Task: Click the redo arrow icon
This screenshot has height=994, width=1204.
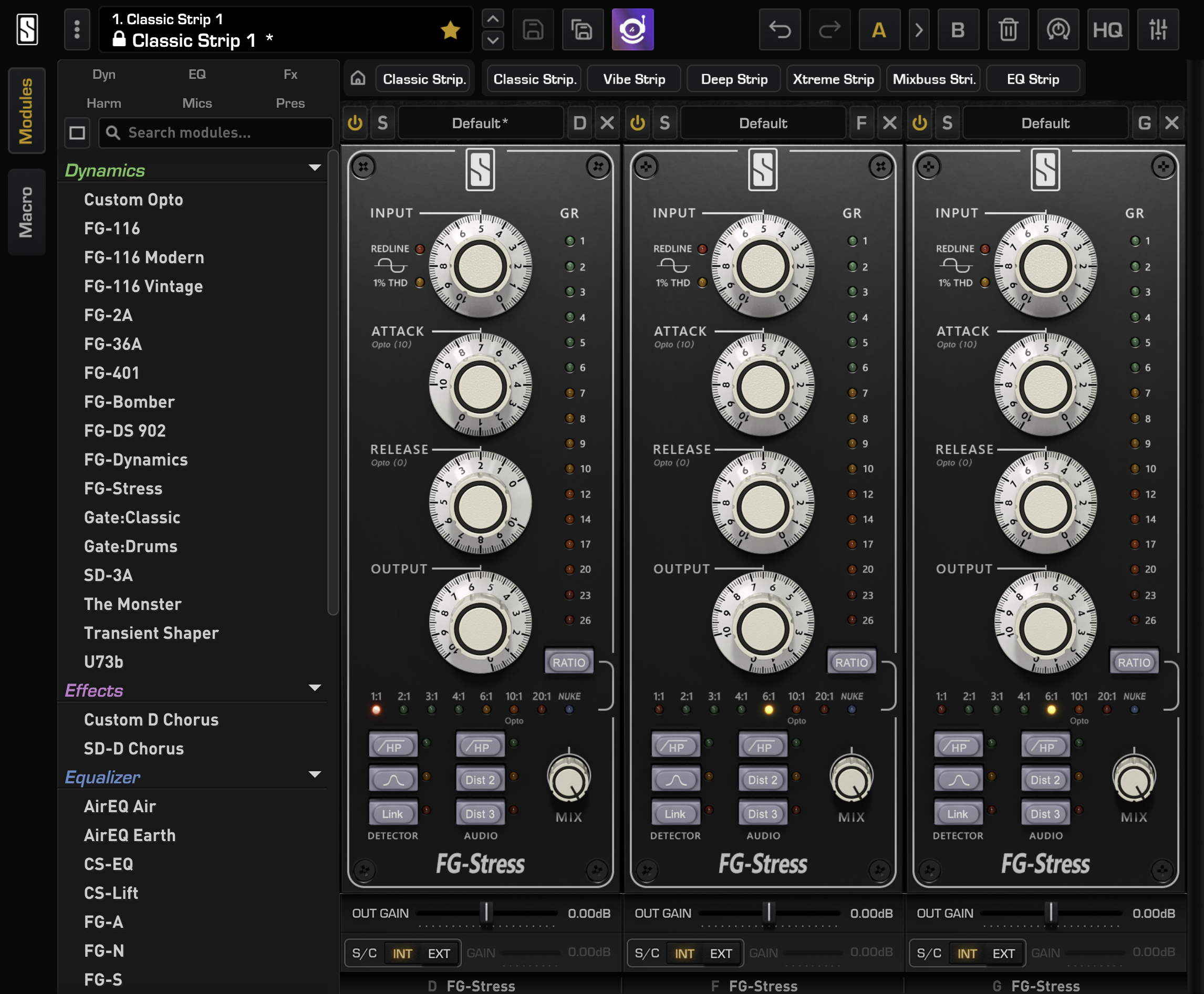Action: click(829, 30)
